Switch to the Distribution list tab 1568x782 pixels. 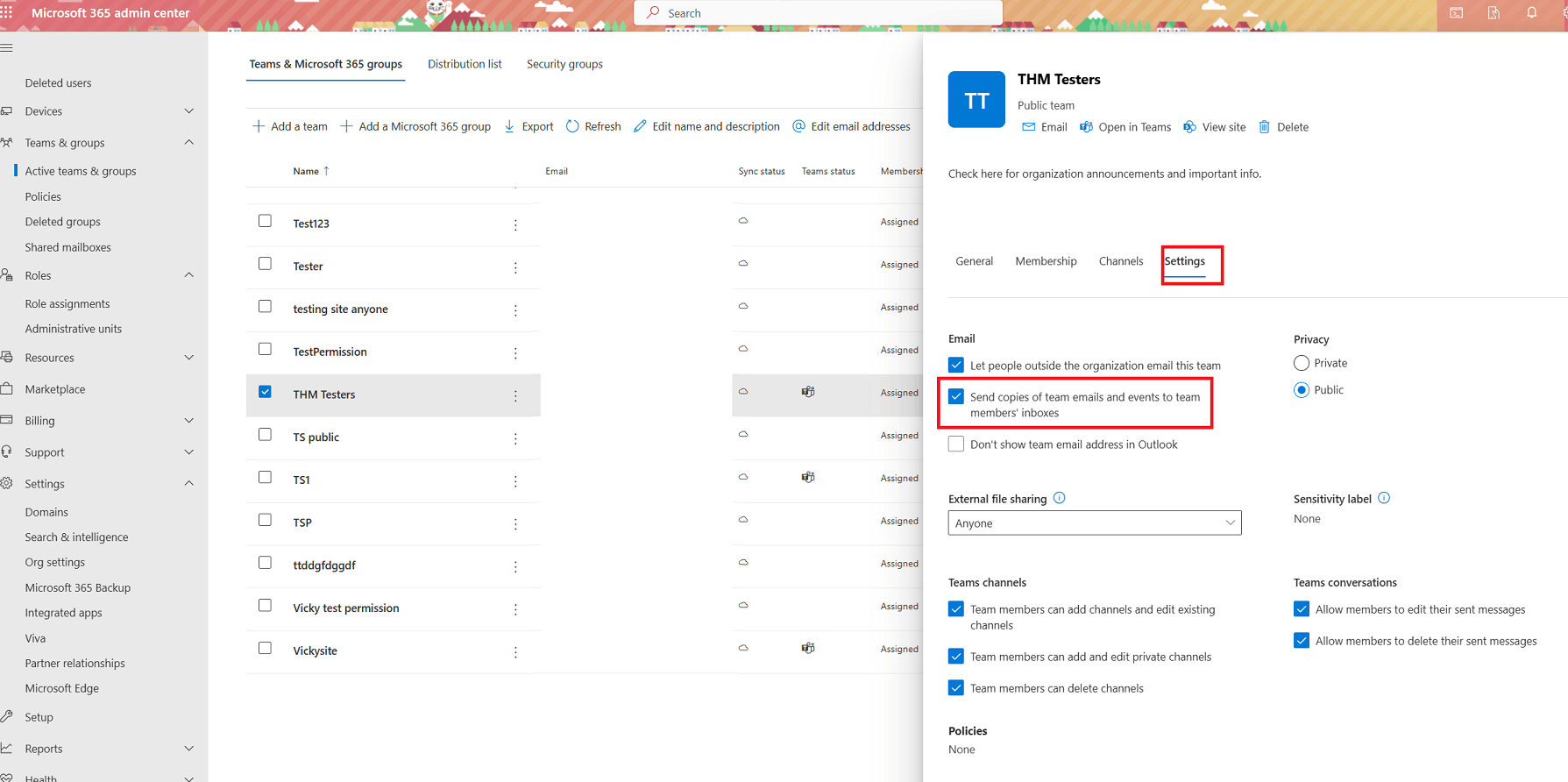click(465, 64)
